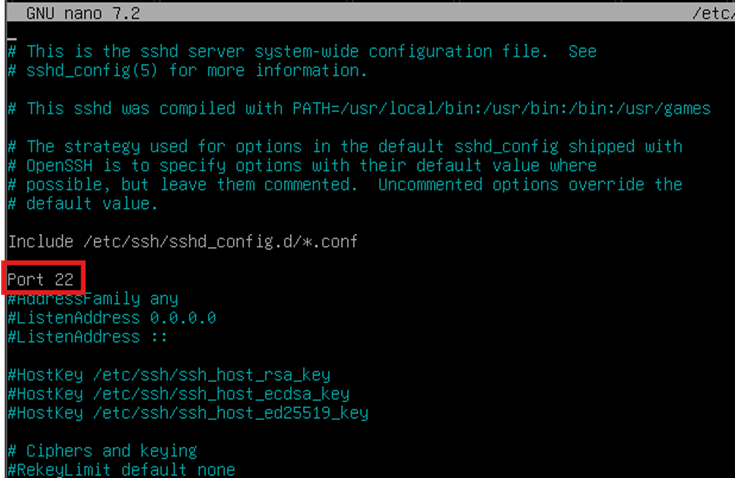Viewport: 735px width, 478px height.
Task: Select the ssh_host_ecdsa_key HostKey line
Action: pos(178,394)
